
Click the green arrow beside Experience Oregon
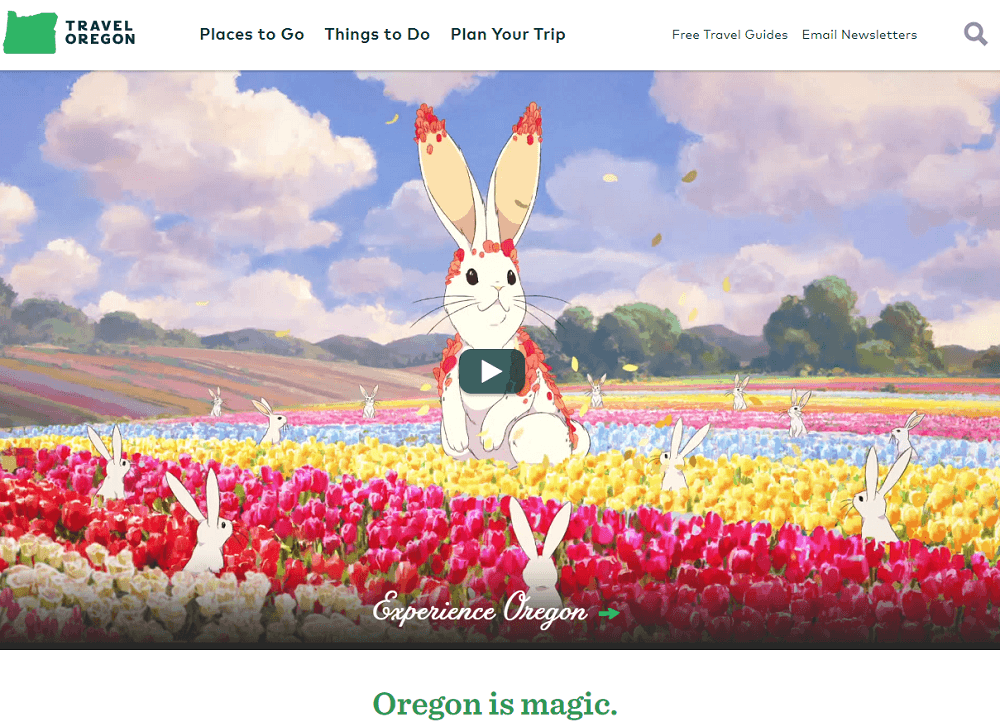click(609, 614)
